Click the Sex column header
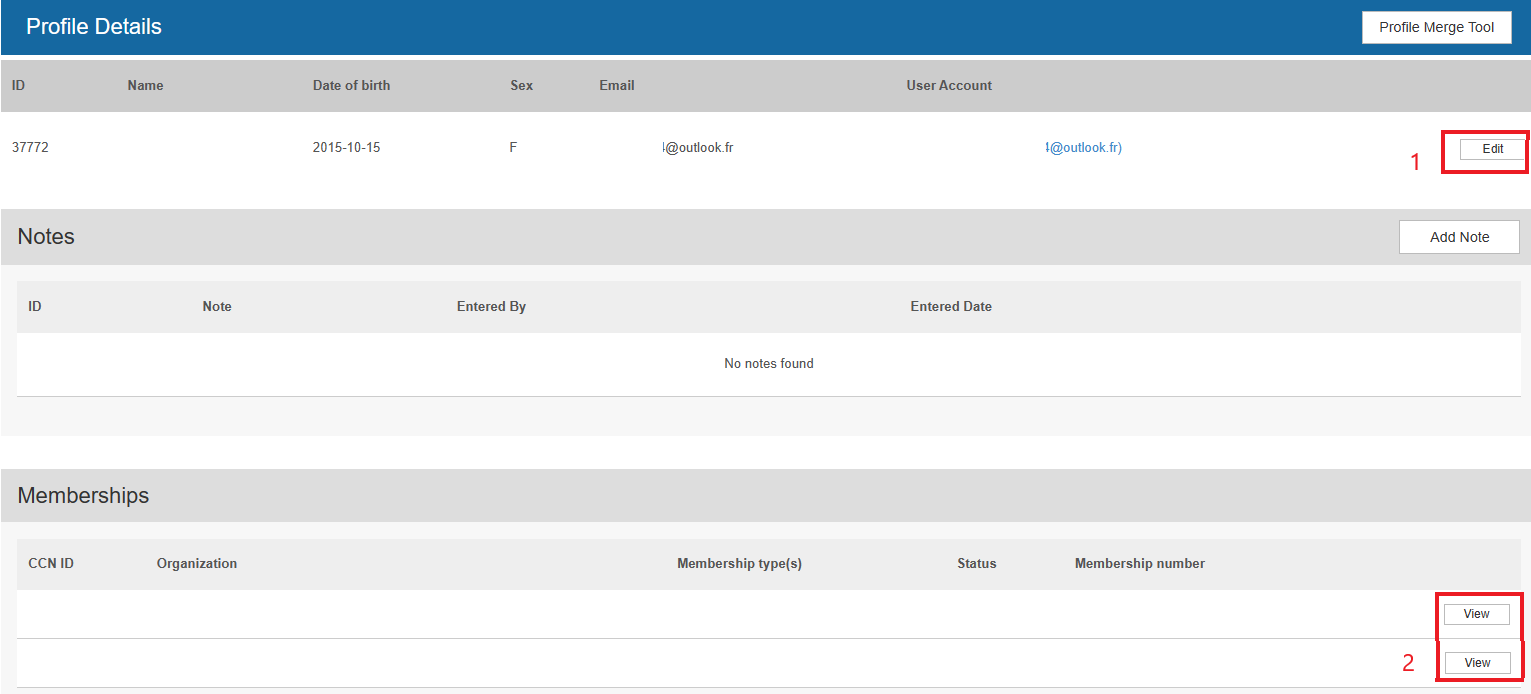 tap(521, 86)
